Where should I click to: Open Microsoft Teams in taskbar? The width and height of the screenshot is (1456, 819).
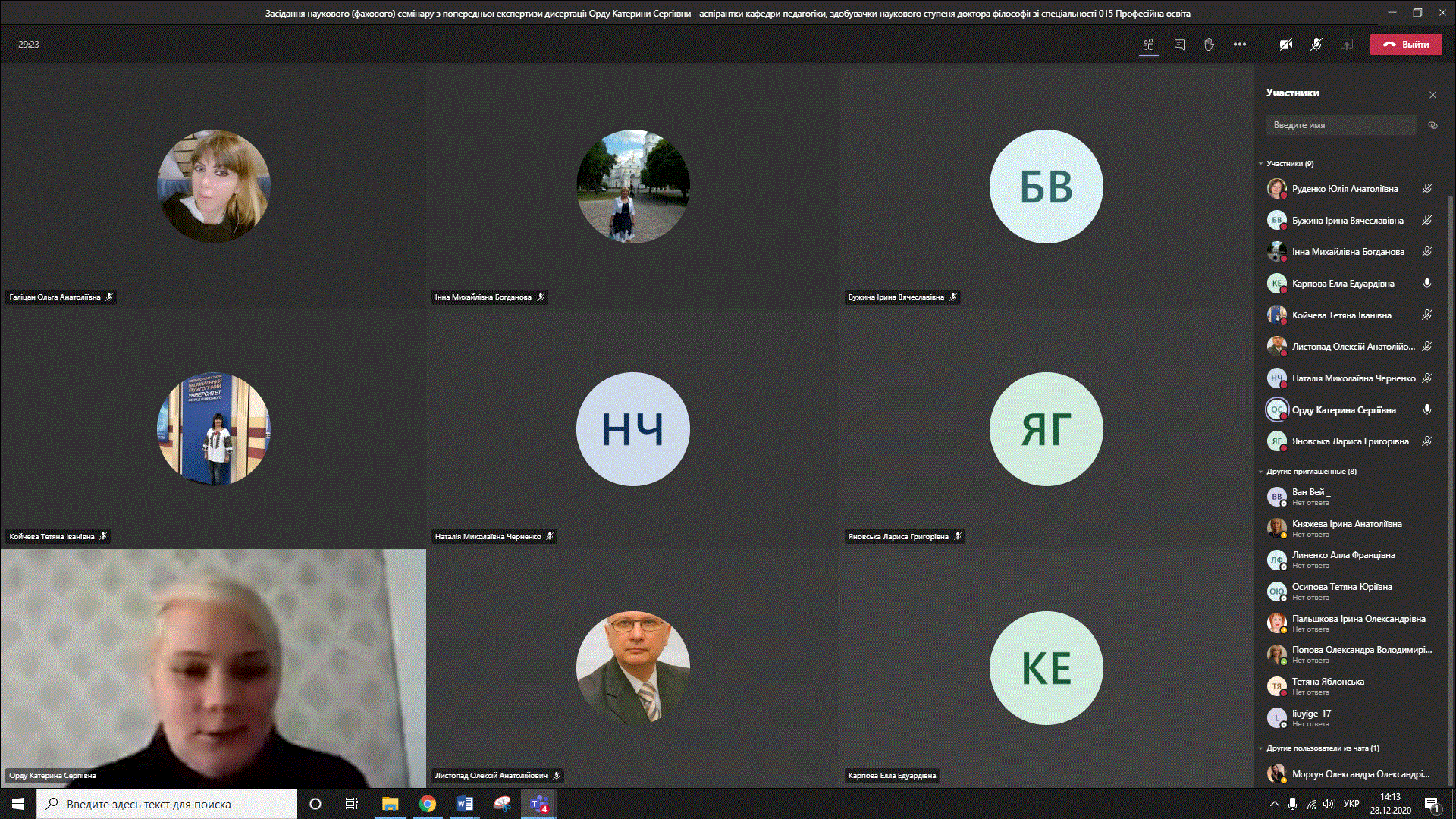539,804
